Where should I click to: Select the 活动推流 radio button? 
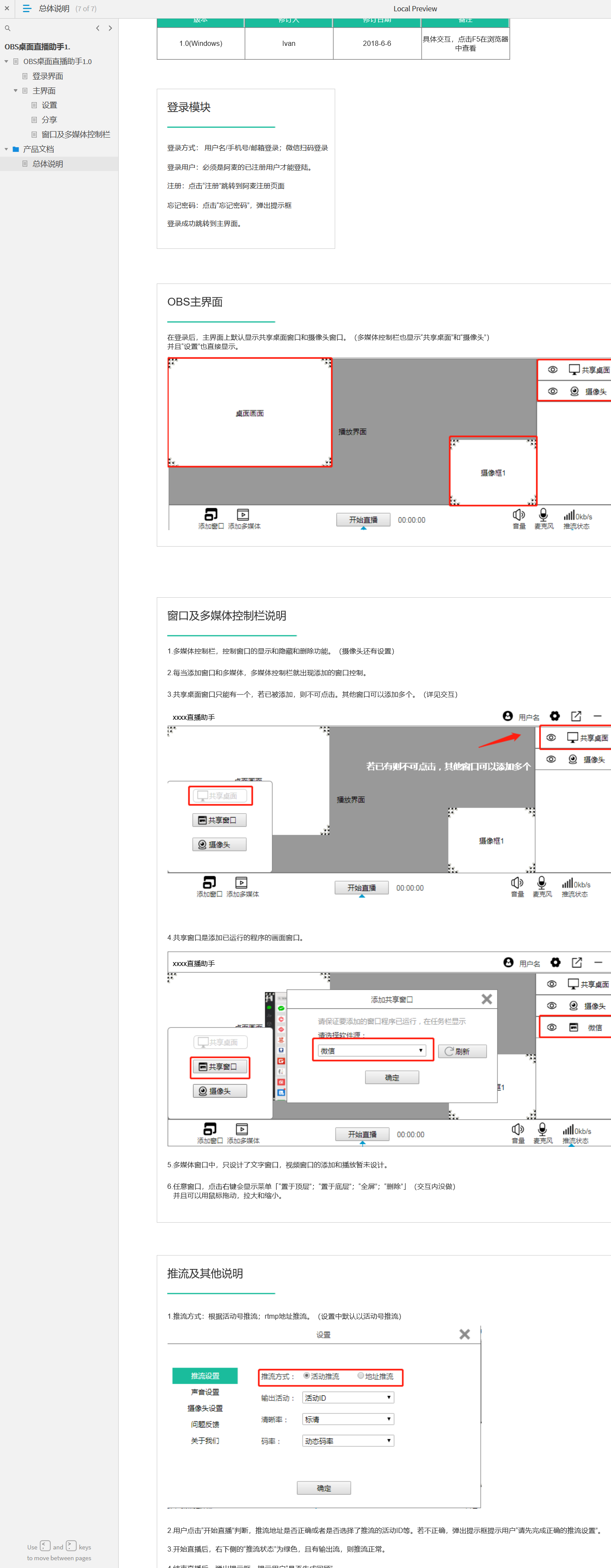point(307,1376)
